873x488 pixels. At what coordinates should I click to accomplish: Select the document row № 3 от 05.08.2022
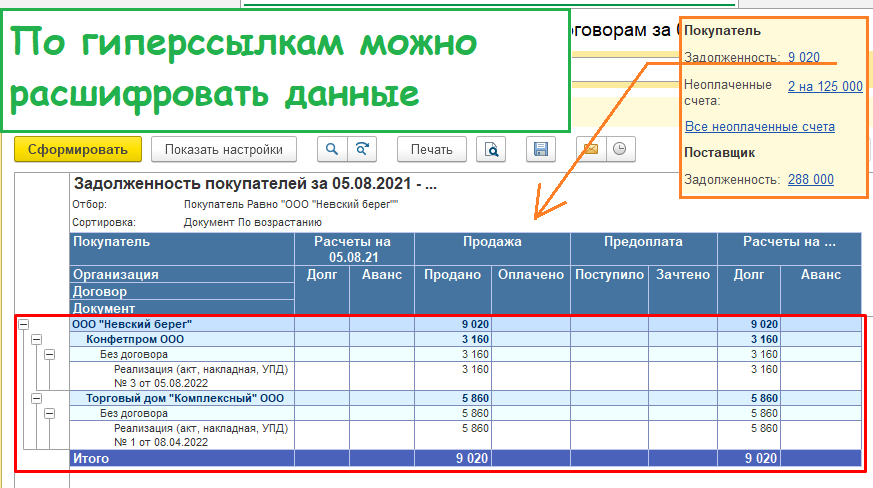click(x=182, y=376)
